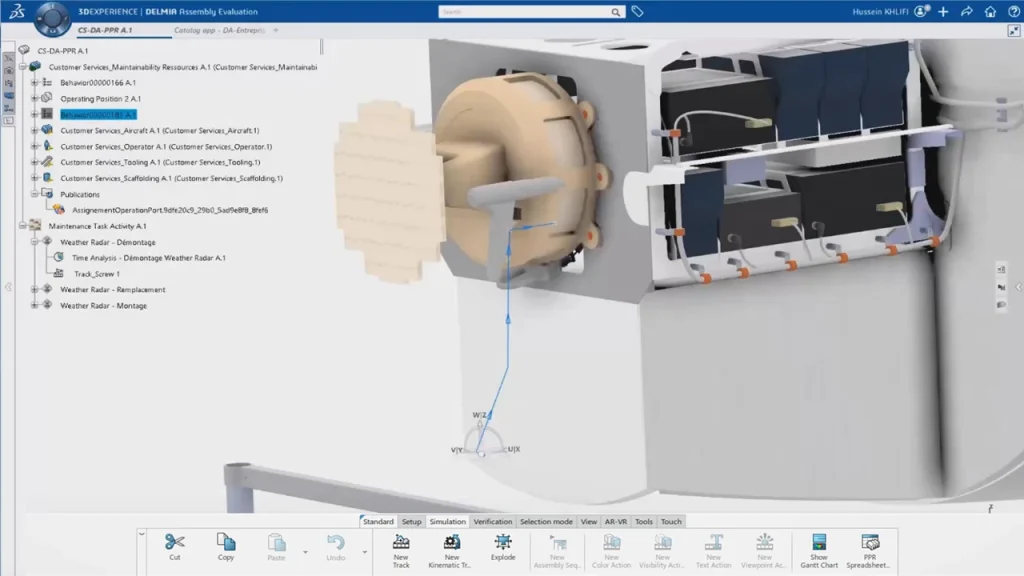Click New Visibility Action tool

(x=662, y=551)
